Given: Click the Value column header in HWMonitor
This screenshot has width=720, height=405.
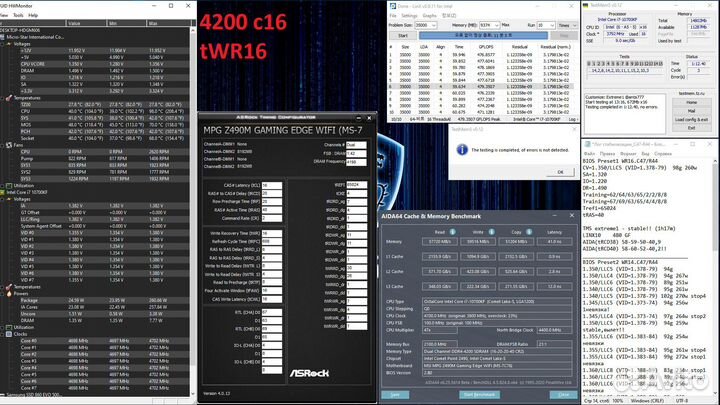Looking at the screenshot, I should coord(86,23).
